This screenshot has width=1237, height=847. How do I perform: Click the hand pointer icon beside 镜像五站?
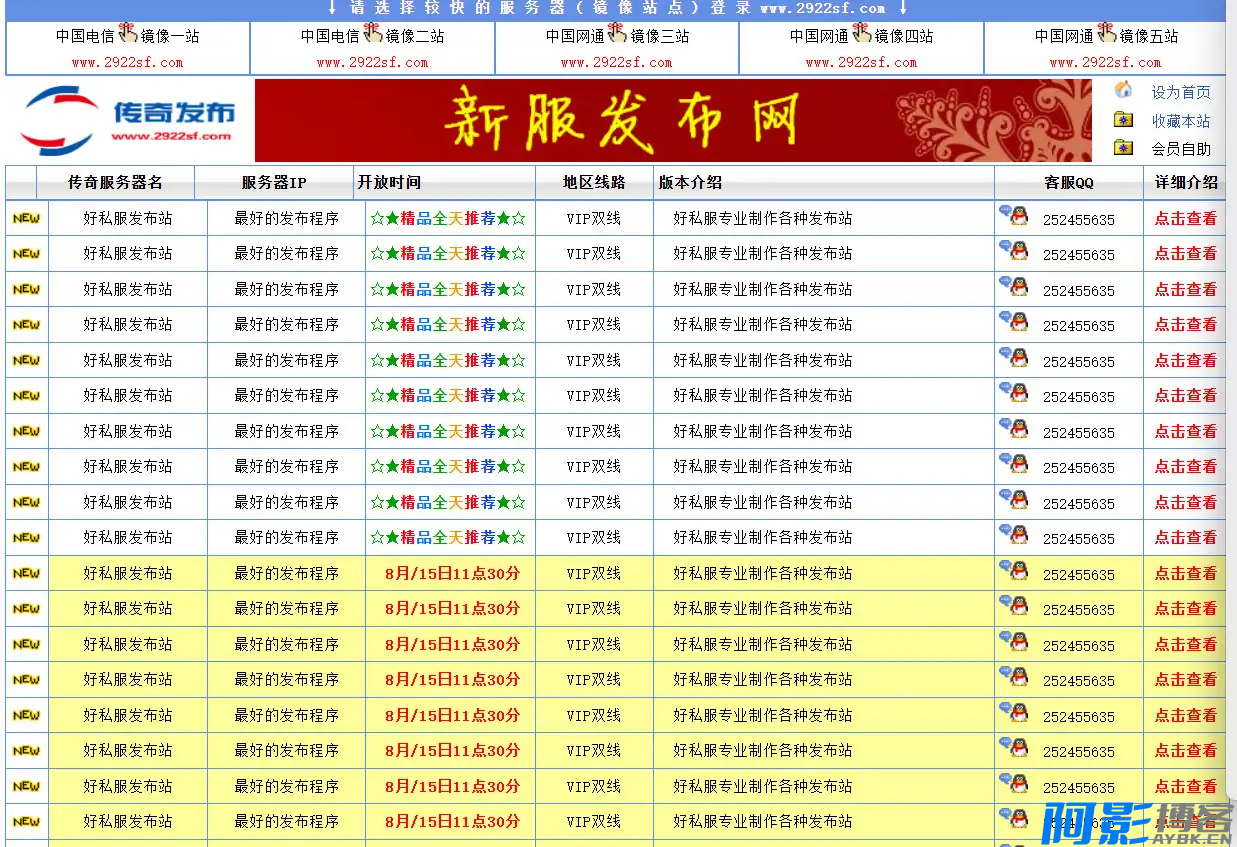(x=1106, y=33)
